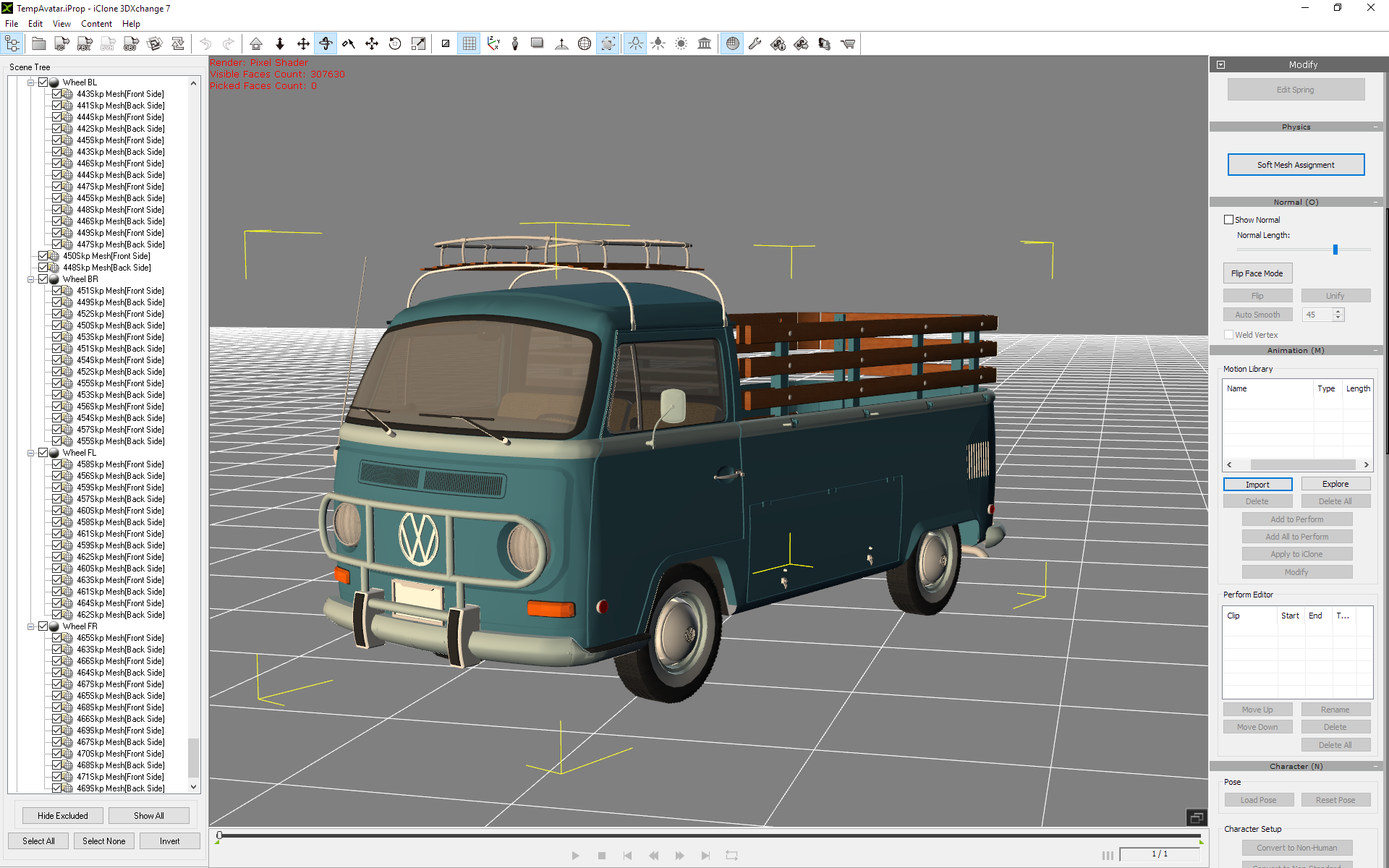Collapse the Animation (M) section header

tap(1296, 350)
